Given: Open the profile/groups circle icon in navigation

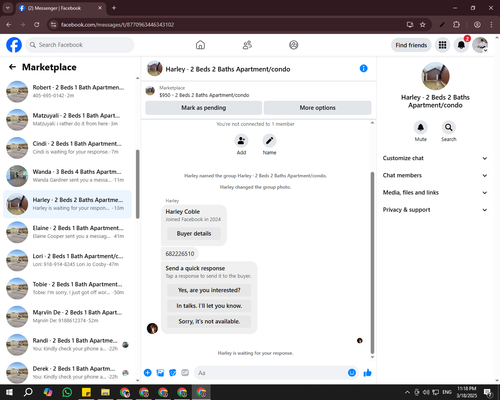Looking at the screenshot, I should pyautogui.click(x=294, y=45).
